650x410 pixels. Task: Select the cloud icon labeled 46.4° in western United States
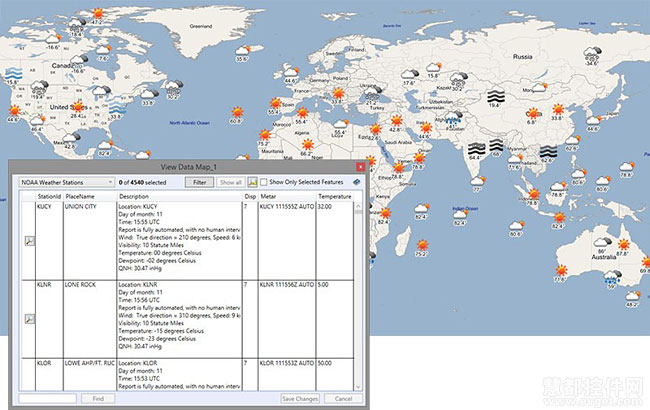pos(37,121)
